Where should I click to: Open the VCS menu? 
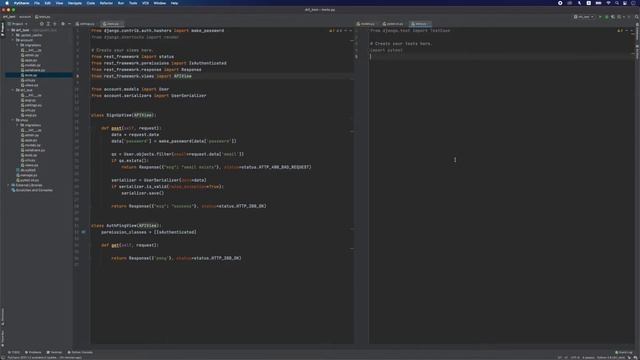[146, 3]
